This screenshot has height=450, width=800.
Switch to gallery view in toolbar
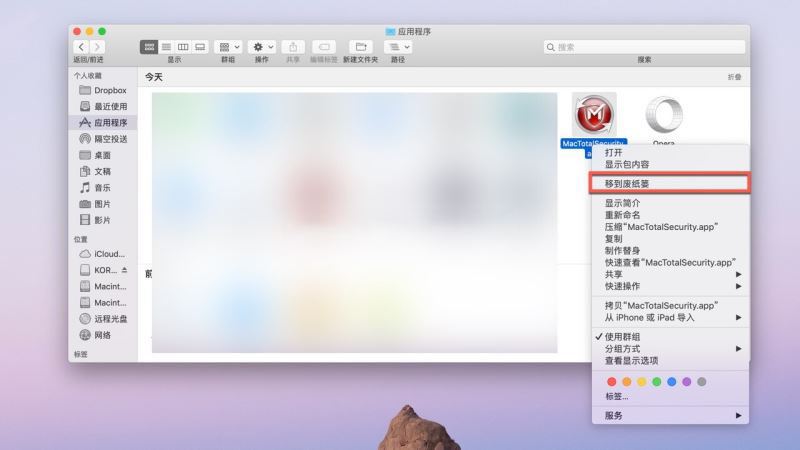(200, 47)
